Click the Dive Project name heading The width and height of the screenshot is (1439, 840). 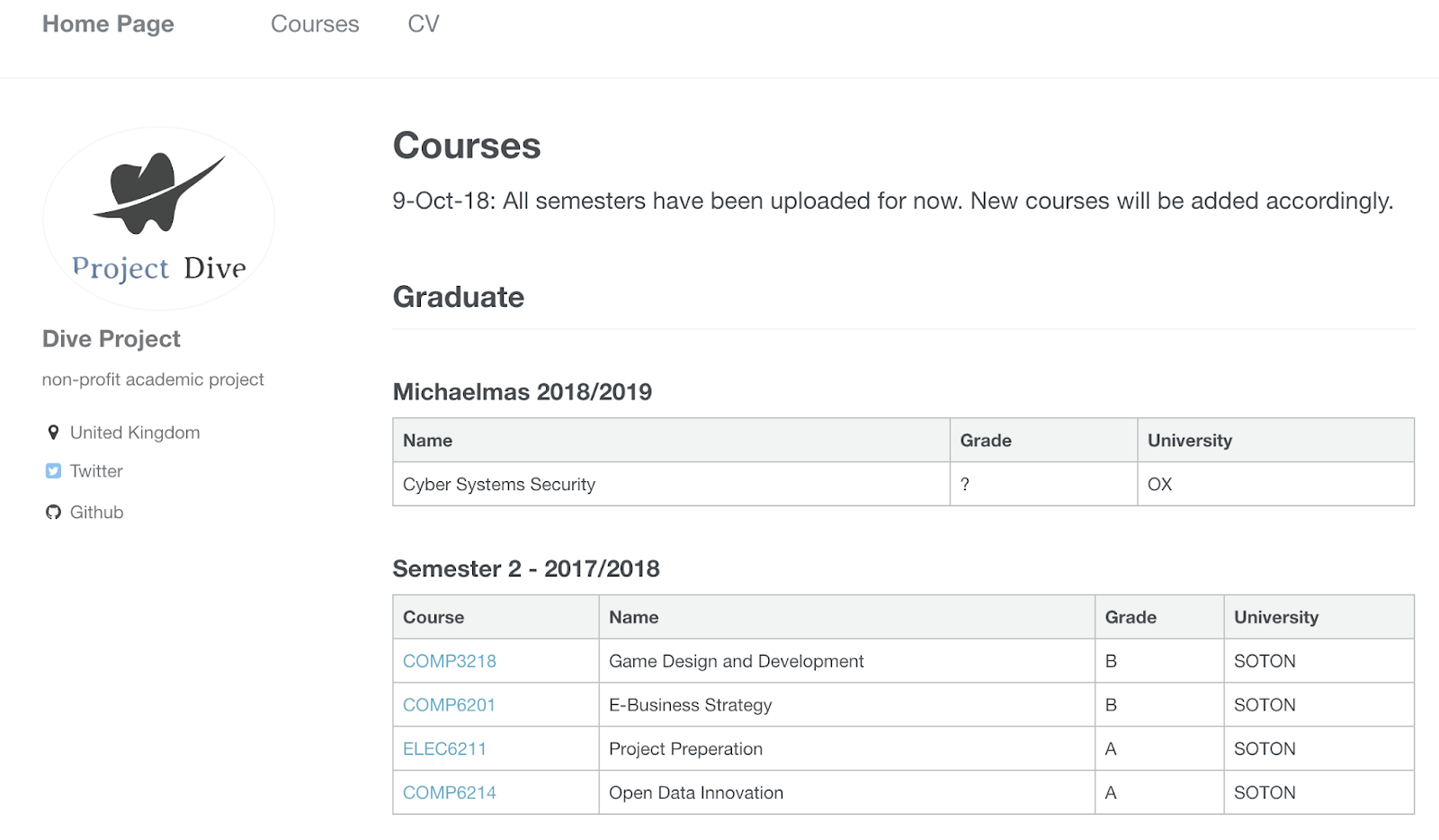112,339
